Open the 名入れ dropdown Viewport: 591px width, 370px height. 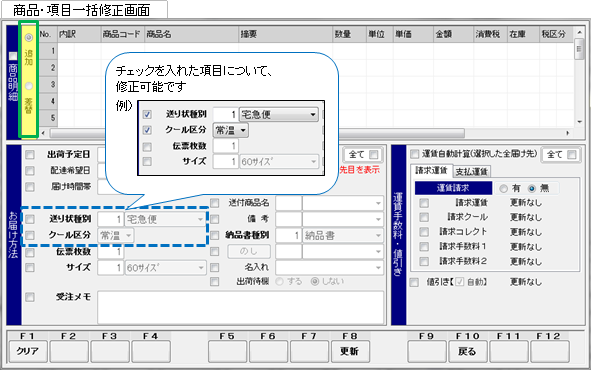[378, 268]
